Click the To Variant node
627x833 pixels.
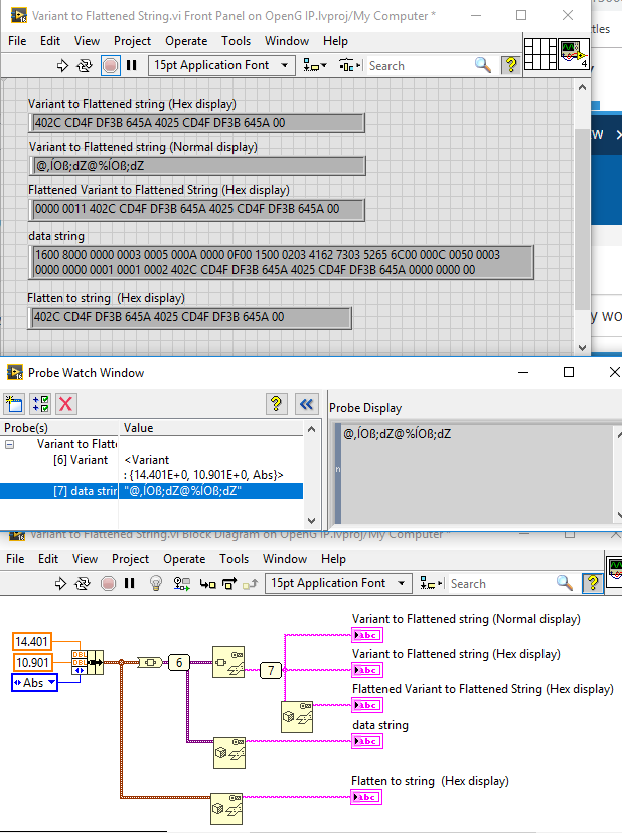pos(150,662)
